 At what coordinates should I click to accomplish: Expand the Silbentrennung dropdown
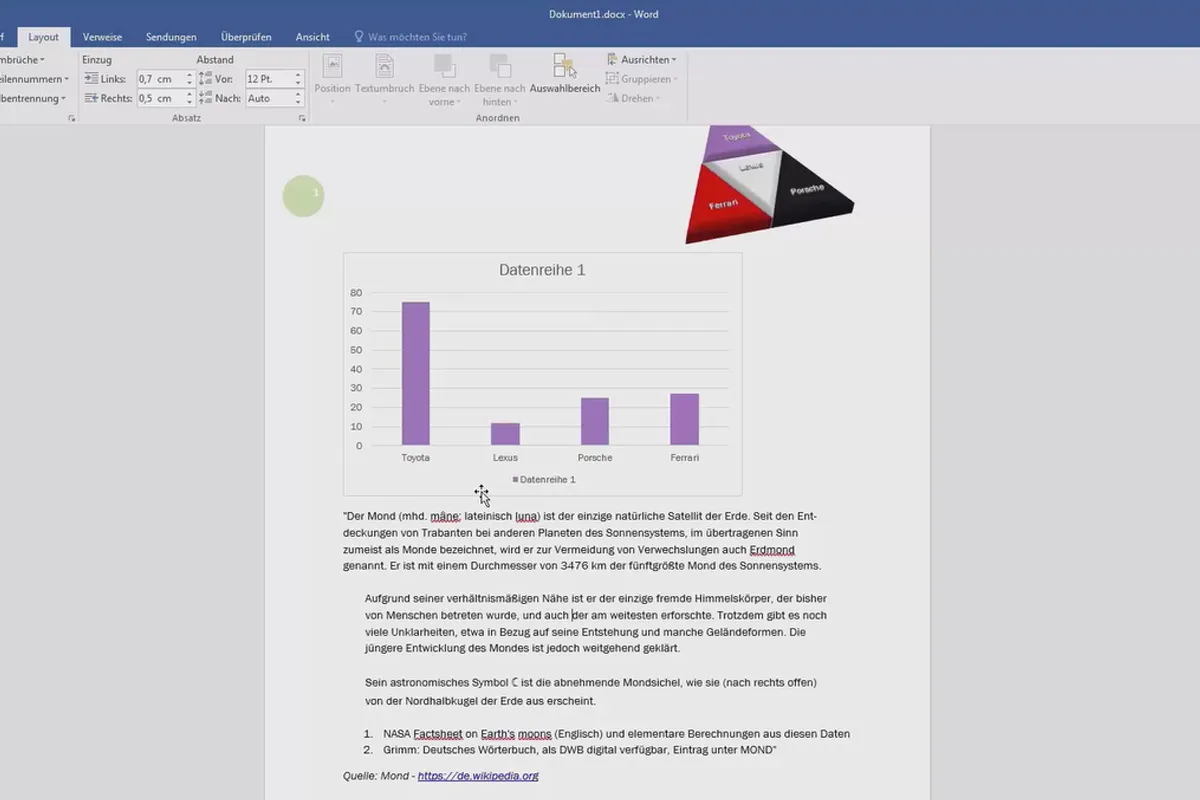pyautogui.click(x=33, y=98)
